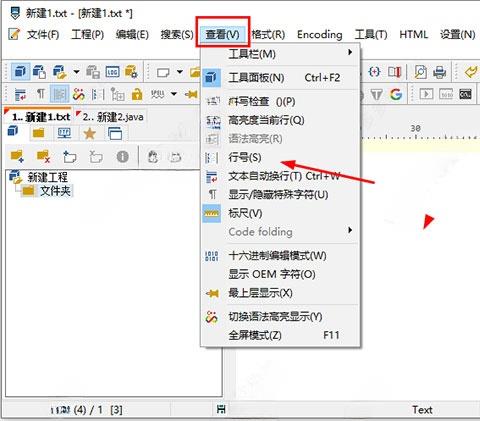Switch to 新建2.java tab
The height and width of the screenshot is (421, 480).
[x=110, y=117]
